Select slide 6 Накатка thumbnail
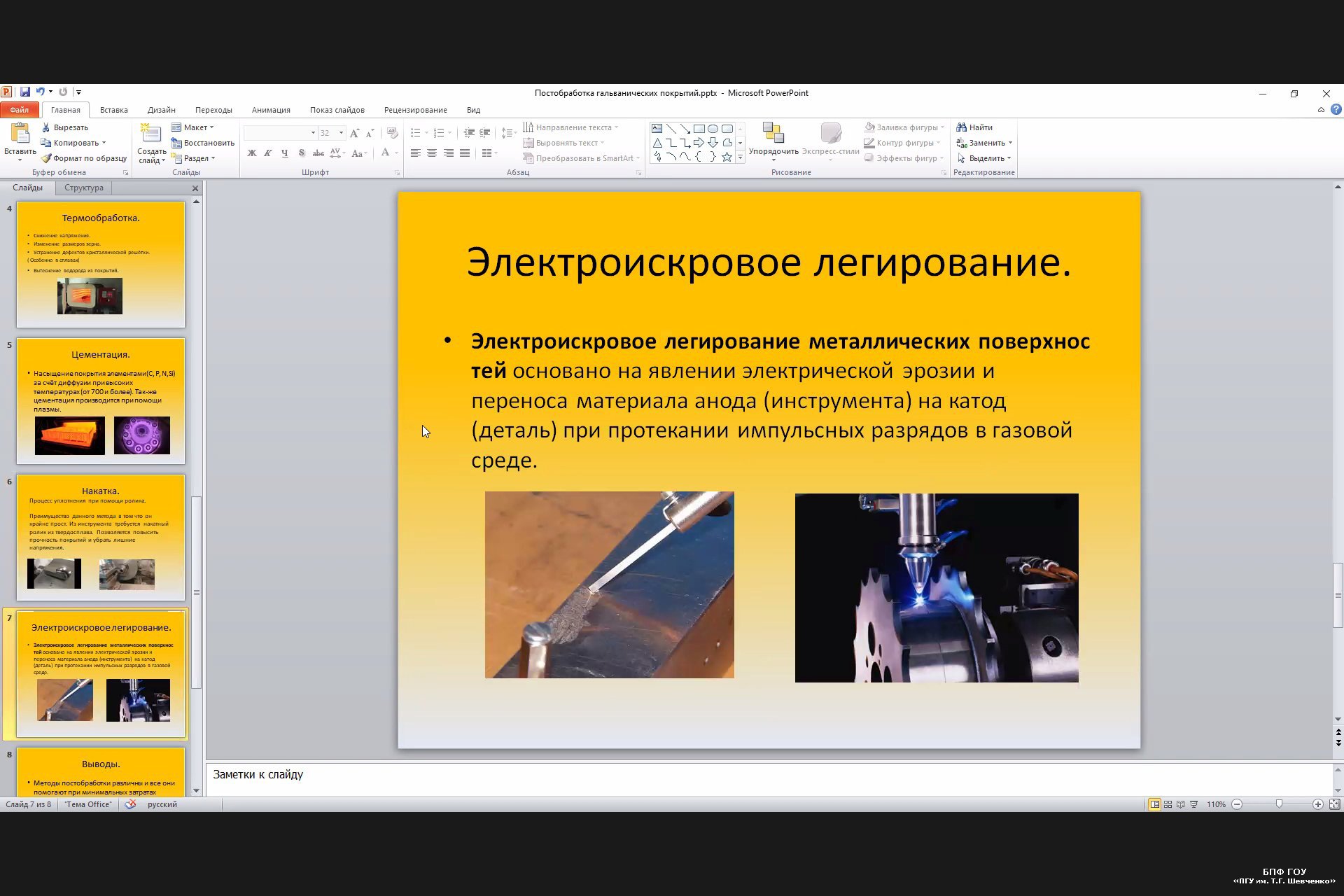 point(101,538)
